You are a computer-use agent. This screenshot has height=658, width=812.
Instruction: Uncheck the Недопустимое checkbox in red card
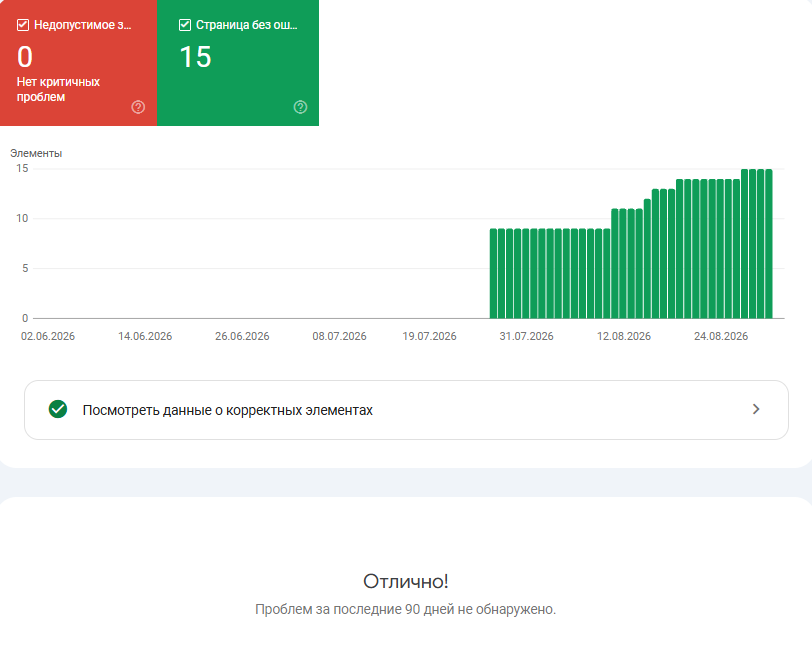[x=23, y=25]
